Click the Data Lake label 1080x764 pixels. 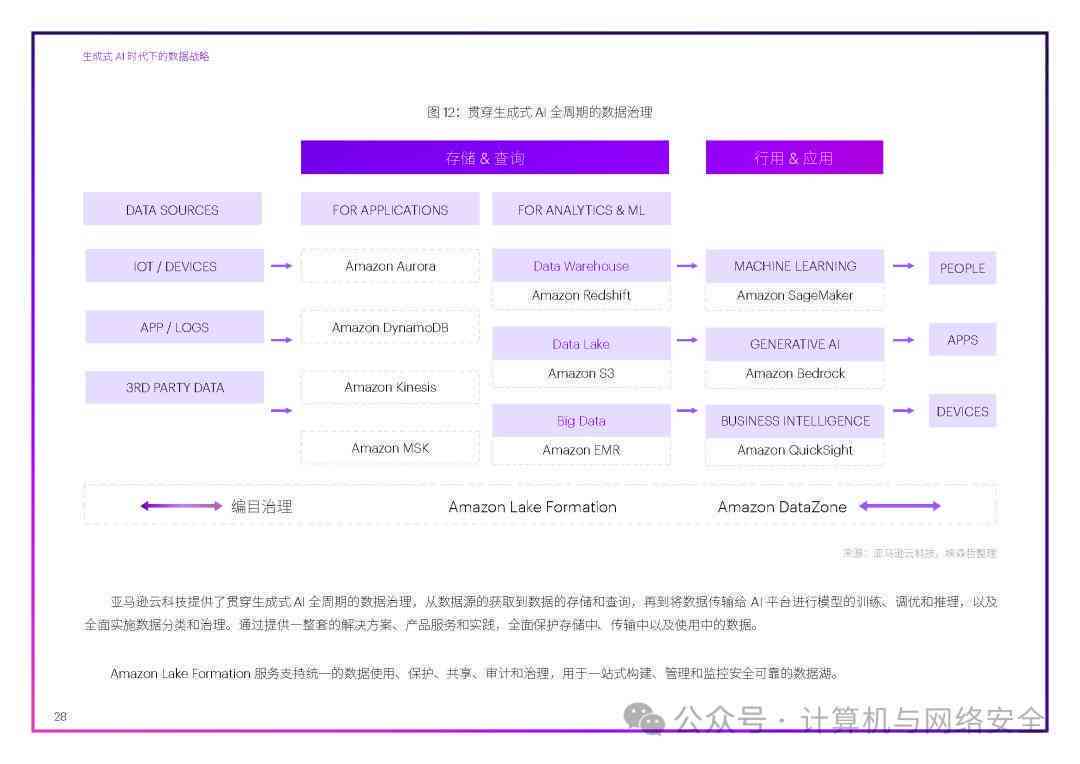(x=581, y=344)
